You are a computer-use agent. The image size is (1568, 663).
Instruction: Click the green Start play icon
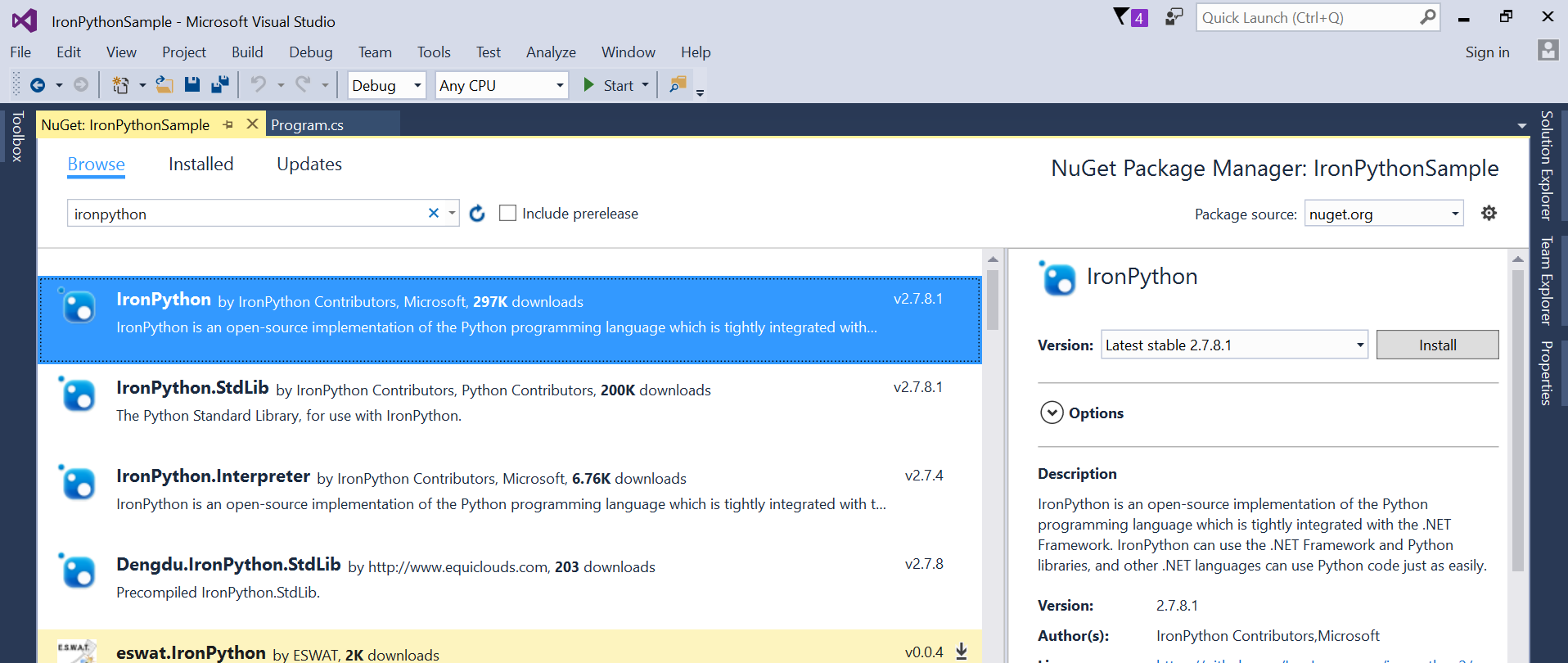pos(588,85)
